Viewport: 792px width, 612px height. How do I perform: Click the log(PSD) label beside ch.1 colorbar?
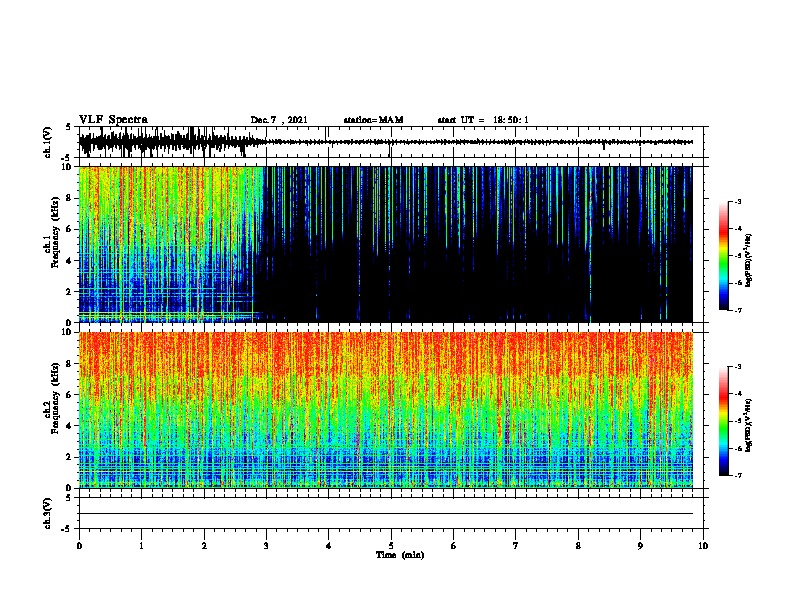748,260
